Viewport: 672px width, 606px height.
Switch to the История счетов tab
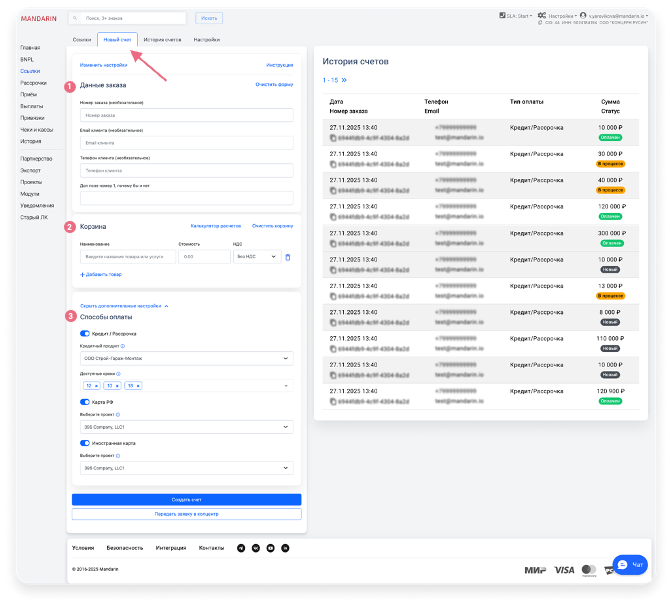(x=161, y=39)
